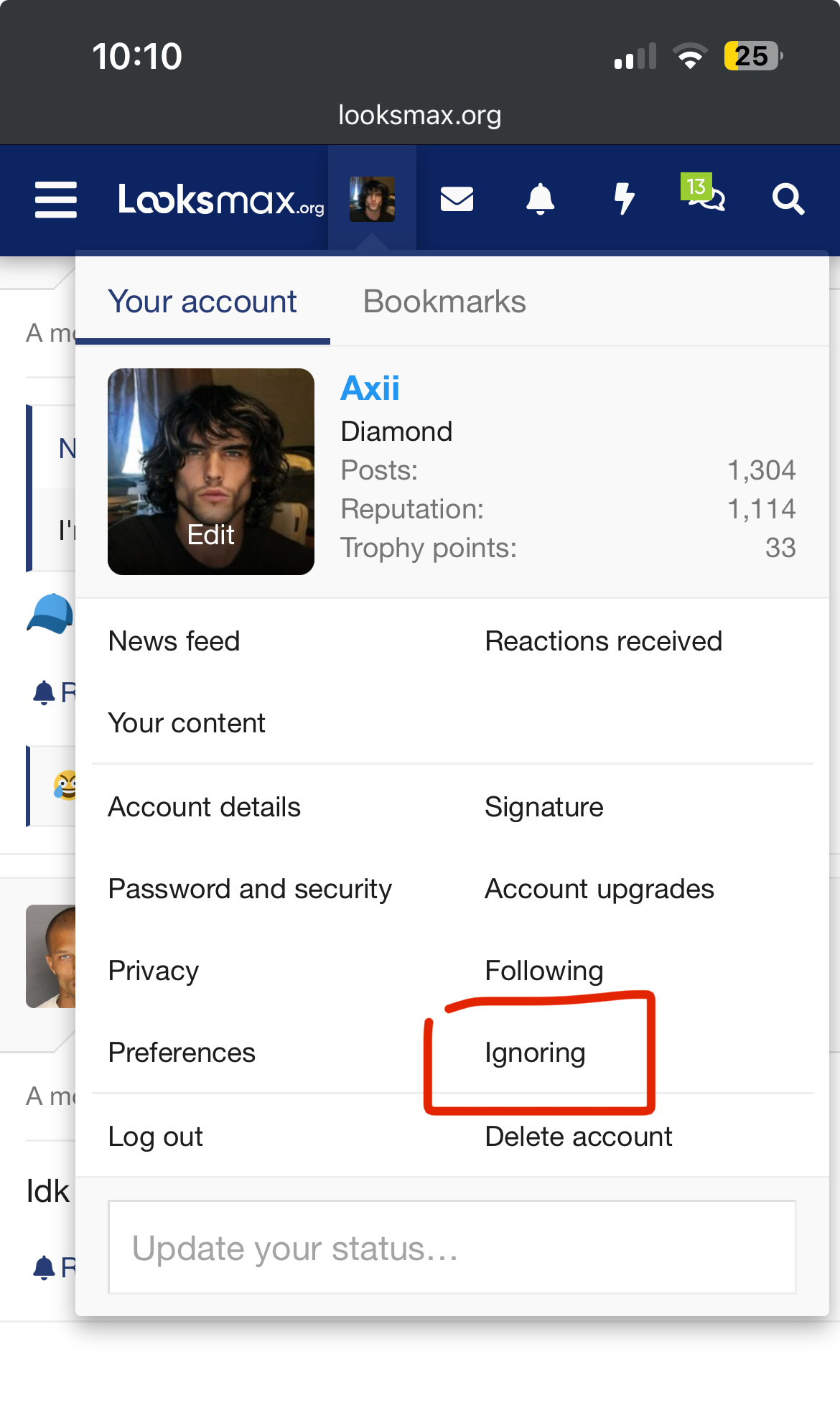Select the Your account tab
The height and width of the screenshot is (1408, 840).
(202, 302)
